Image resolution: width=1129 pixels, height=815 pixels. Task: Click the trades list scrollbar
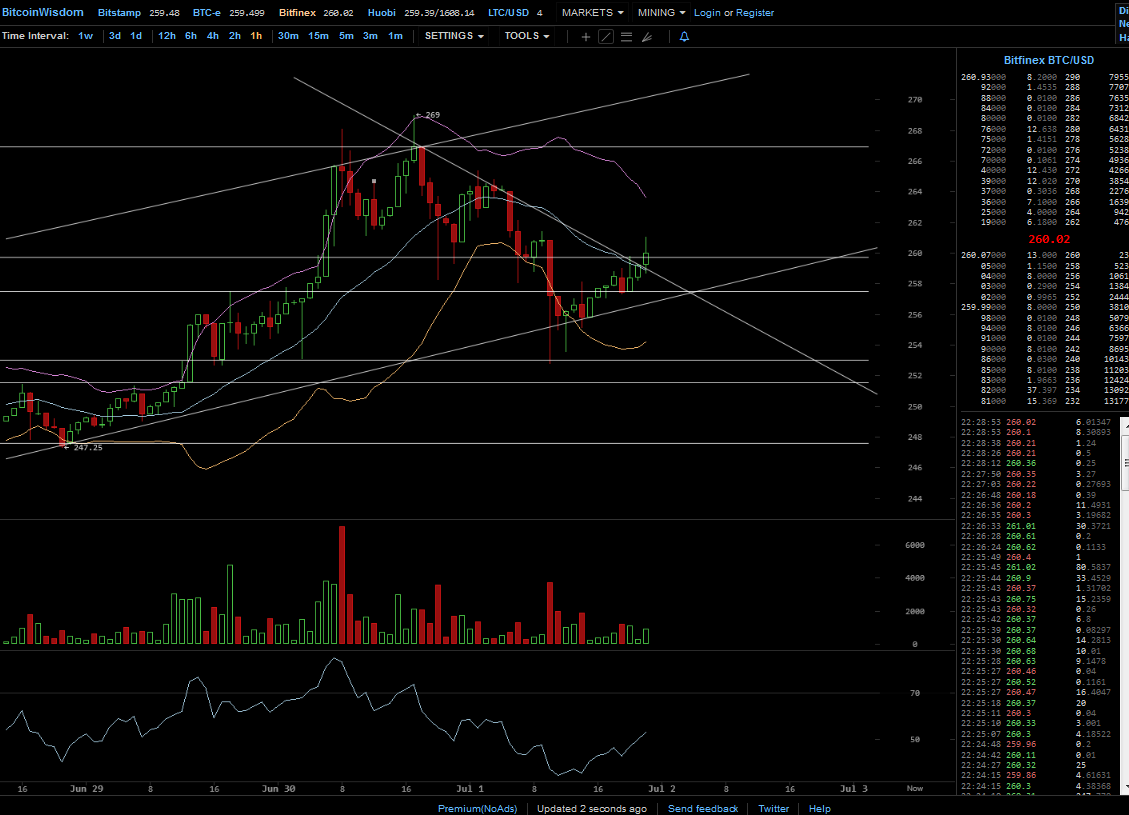pos(1125,605)
